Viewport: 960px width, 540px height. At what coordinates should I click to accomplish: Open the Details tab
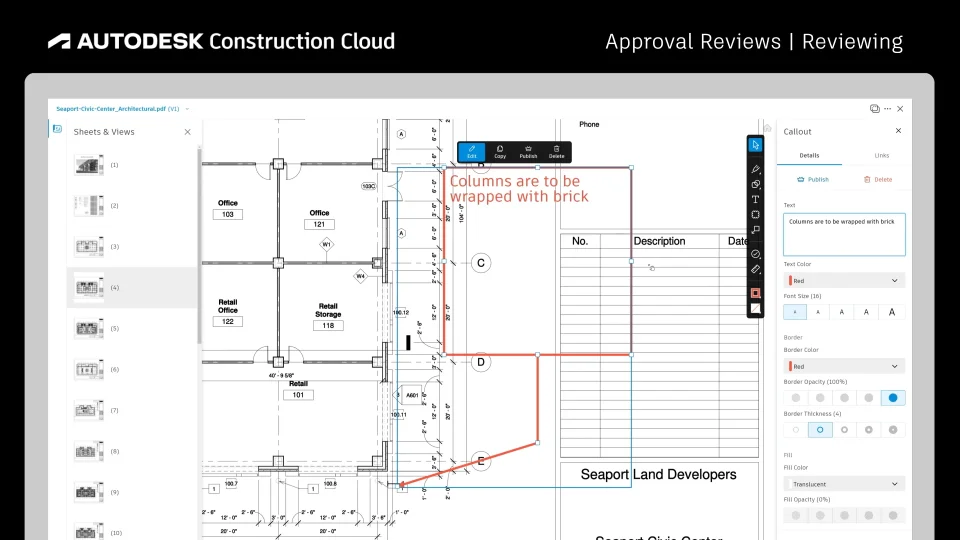[809, 156]
